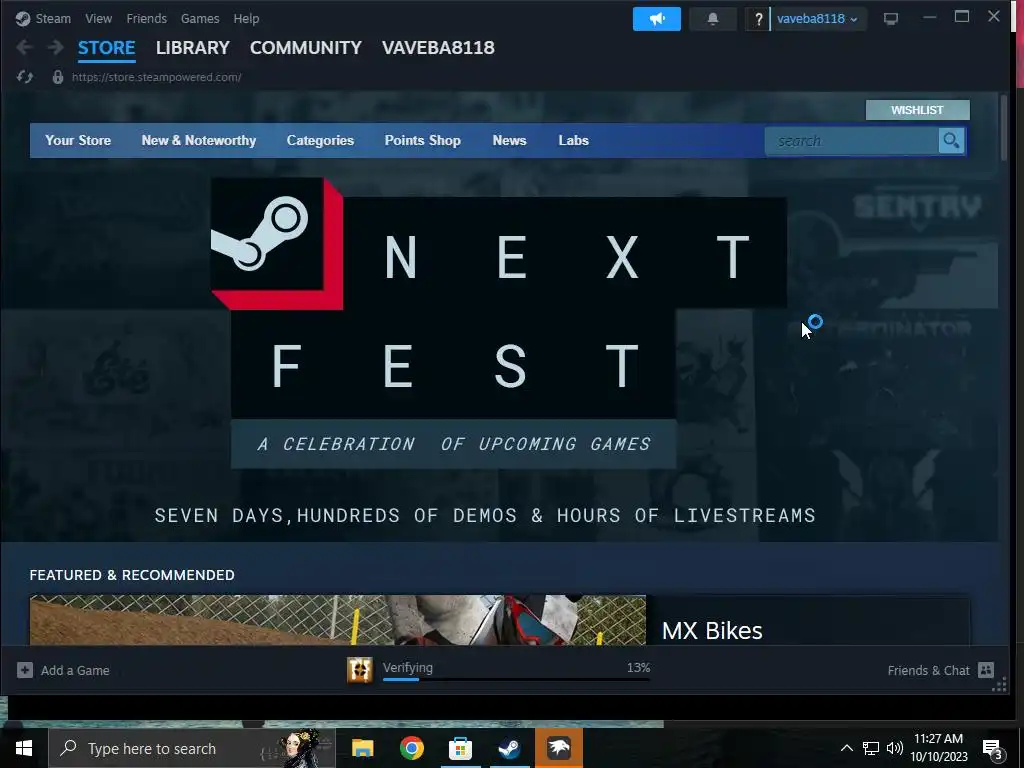The height and width of the screenshot is (768, 1024).
Task: Open the Friends & Chat grid icon
Action: (985, 670)
